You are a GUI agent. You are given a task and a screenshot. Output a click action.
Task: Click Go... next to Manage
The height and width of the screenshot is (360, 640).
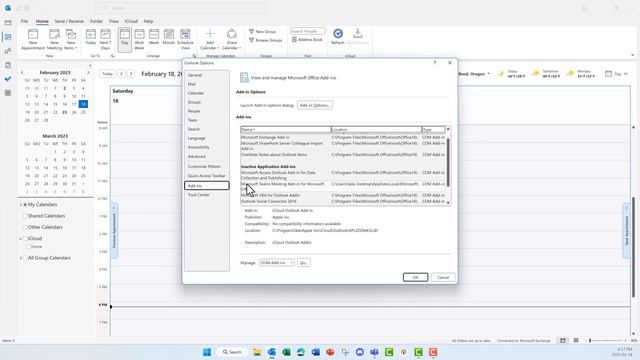(x=304, y=263)
